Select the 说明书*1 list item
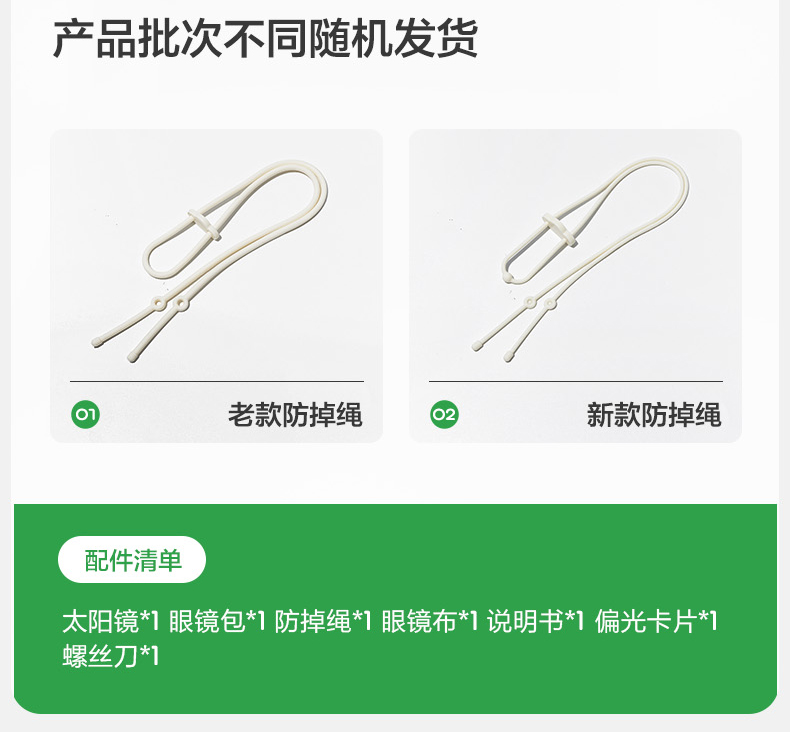790x732 pixels. pyautogui.click(x=536, y=621)
